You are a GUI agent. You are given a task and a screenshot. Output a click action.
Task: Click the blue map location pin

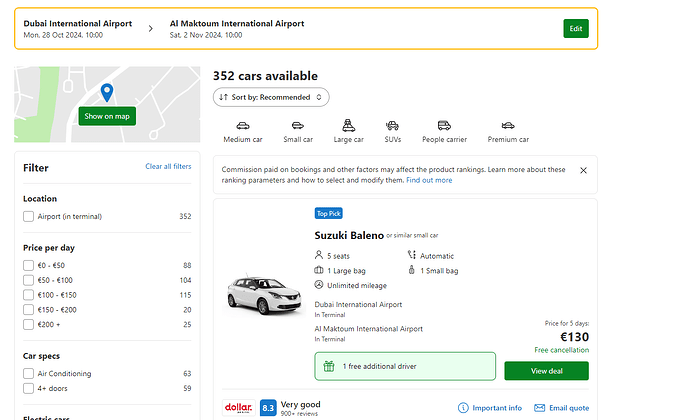click(107, 92)
